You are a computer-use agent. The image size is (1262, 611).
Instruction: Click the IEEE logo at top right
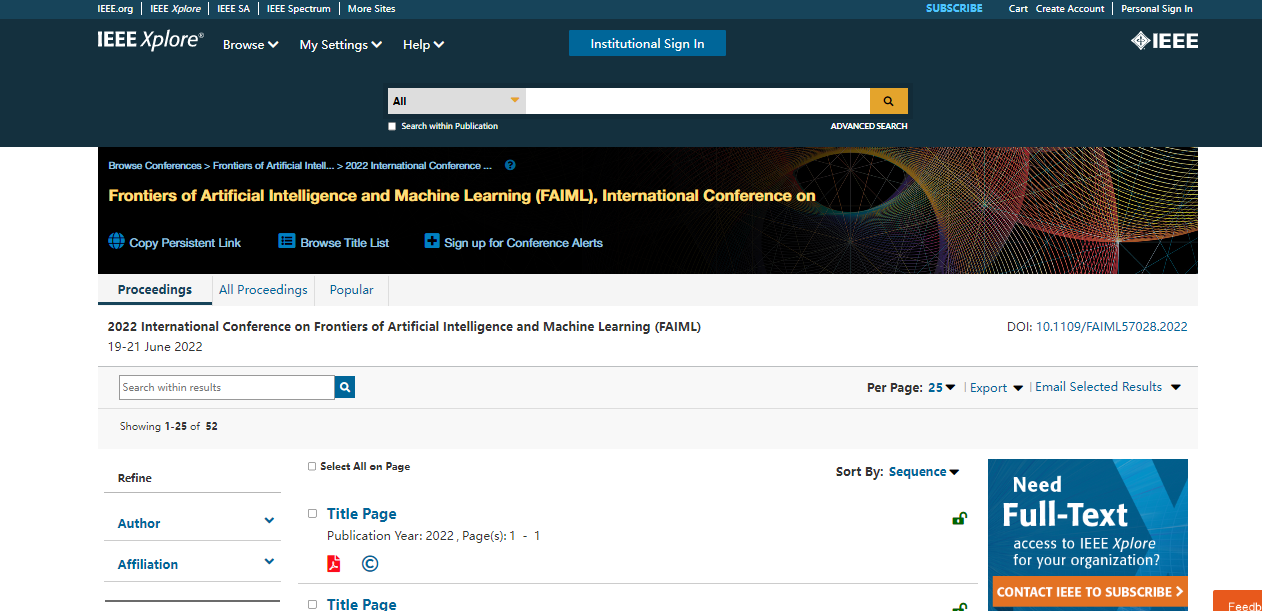pos(1164,41)
